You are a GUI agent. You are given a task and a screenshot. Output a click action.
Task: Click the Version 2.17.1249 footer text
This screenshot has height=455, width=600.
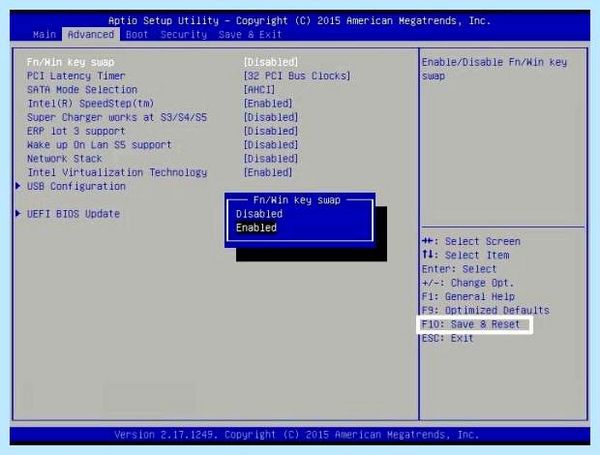coord(297,435)
